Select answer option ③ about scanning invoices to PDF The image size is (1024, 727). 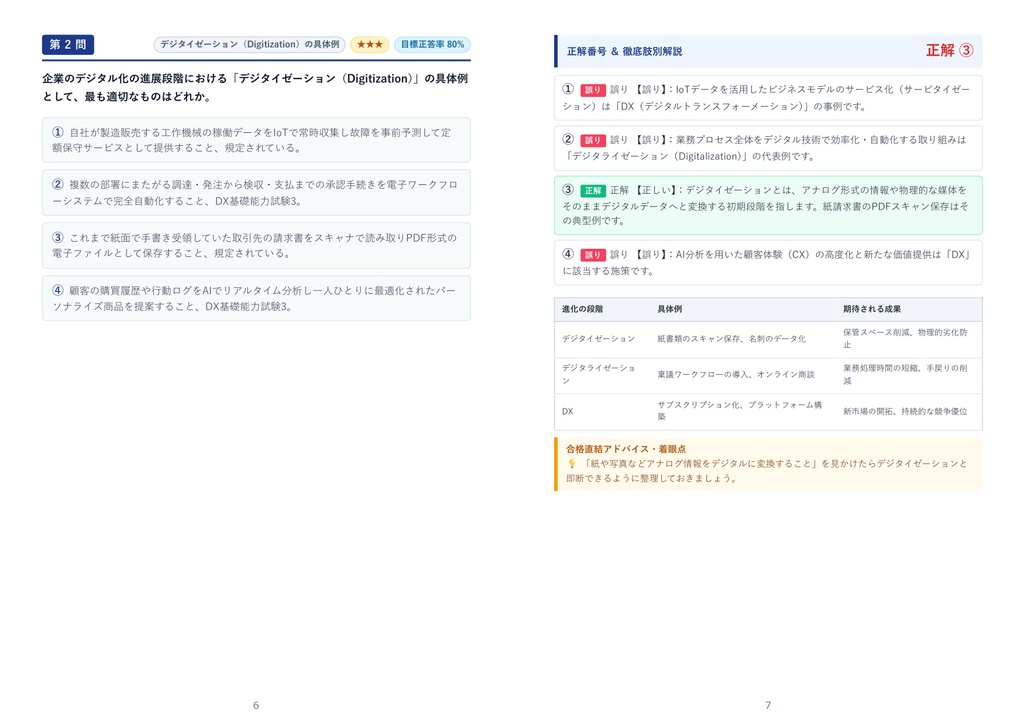pyautogui.click(x=256, y=246)
